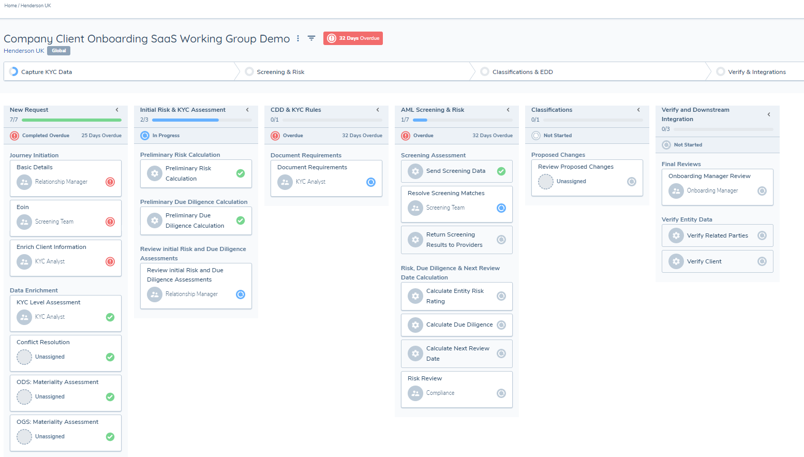Screen dimensions: 804x457
Task: Click the green check on Preliminary Due Diligence Calculation
Action: coord(240,221)
